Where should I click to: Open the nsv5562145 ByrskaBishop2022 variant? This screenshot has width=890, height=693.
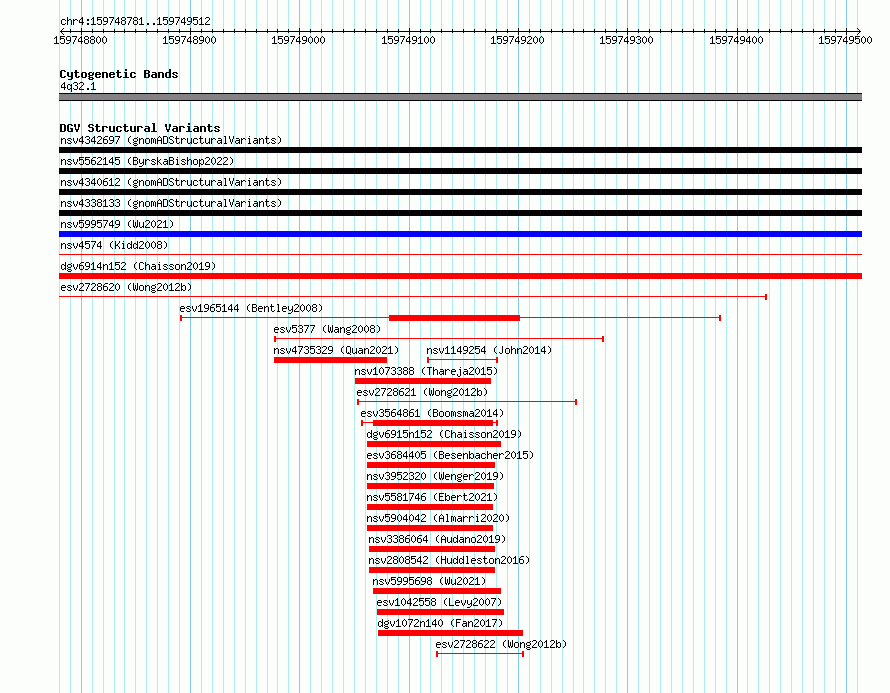click(147, 161)
